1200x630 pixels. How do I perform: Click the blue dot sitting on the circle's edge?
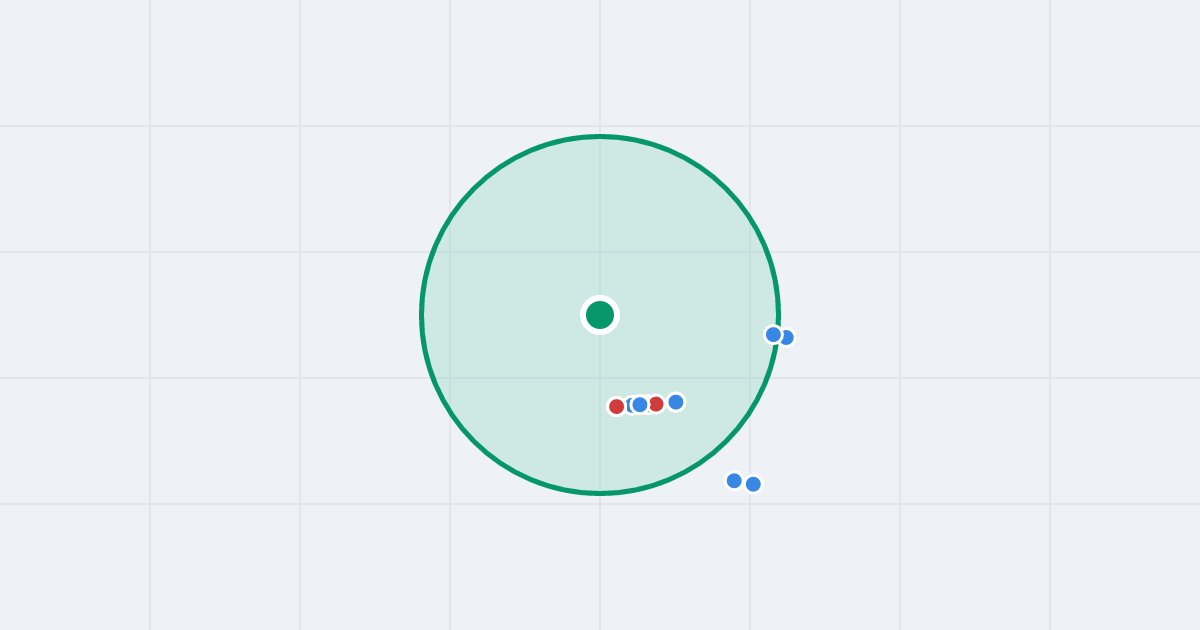pyautogui.click(x=773, y=334)
